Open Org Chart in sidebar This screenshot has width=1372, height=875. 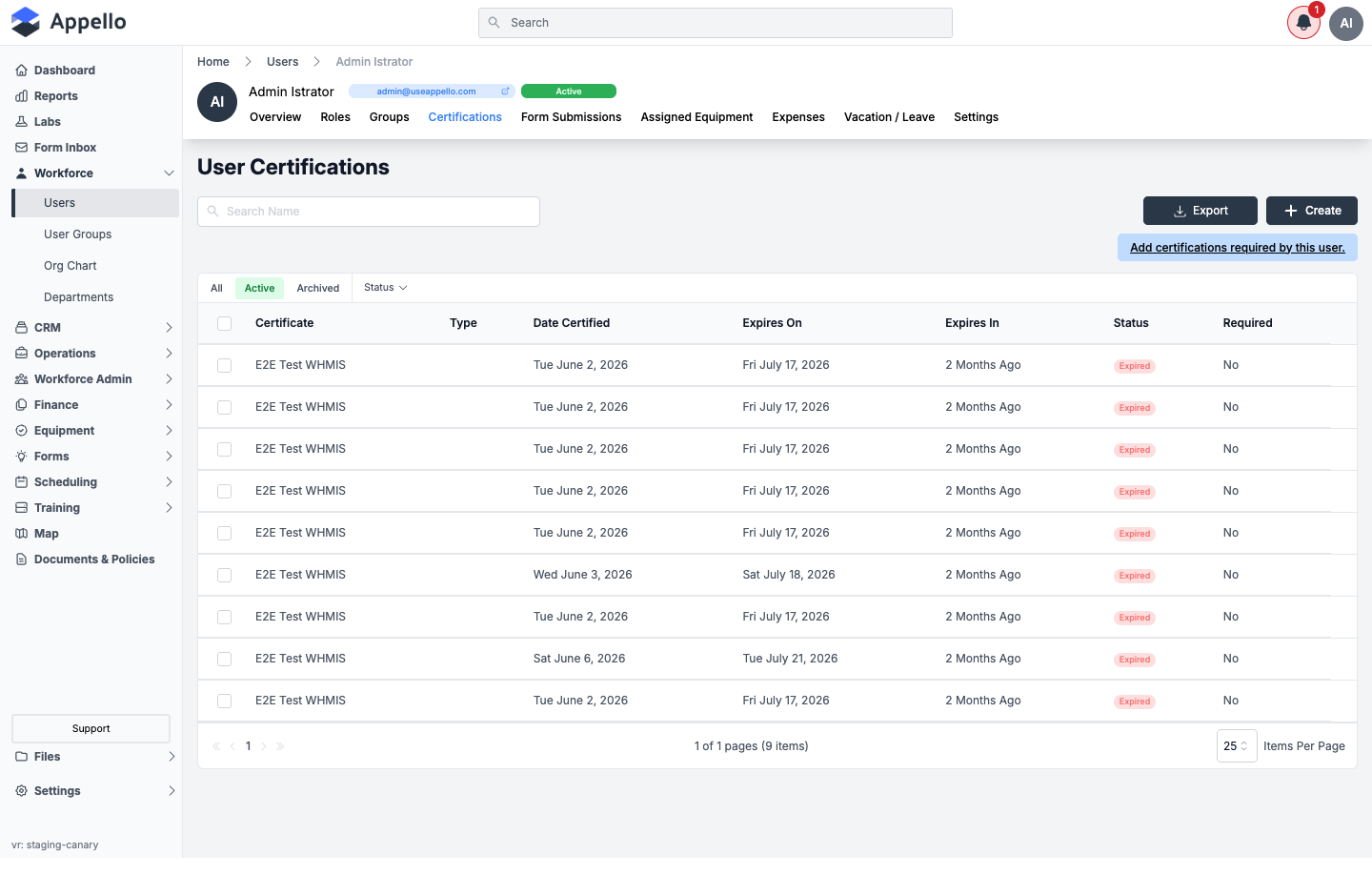(x=71, y=266)
